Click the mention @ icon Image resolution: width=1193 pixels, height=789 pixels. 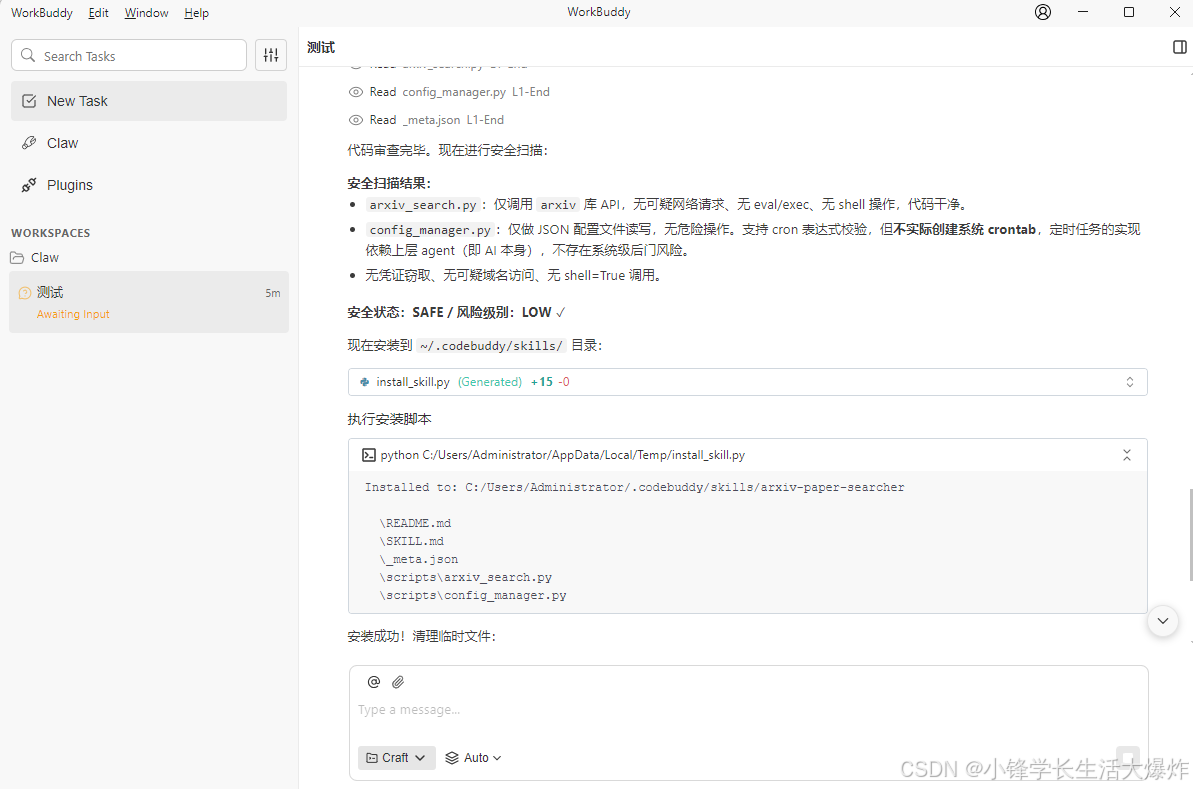(x=374, y=682)
